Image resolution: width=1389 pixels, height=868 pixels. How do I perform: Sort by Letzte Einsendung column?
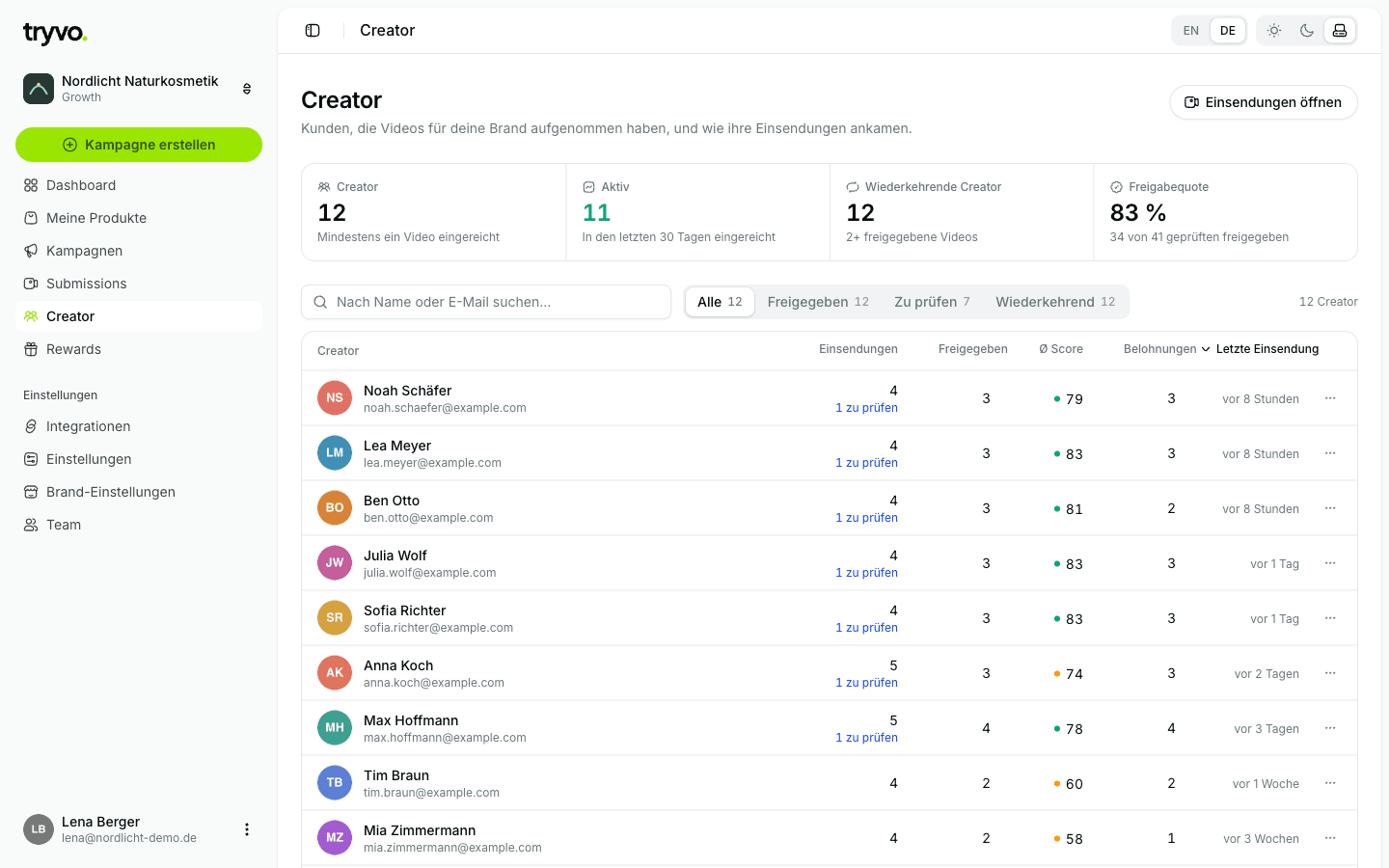tap(1260, 349)
